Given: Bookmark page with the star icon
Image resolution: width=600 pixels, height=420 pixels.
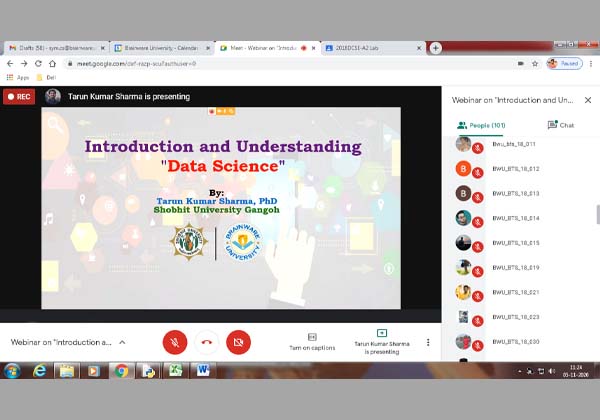Looking at the screenshot, I should [535, 63].
